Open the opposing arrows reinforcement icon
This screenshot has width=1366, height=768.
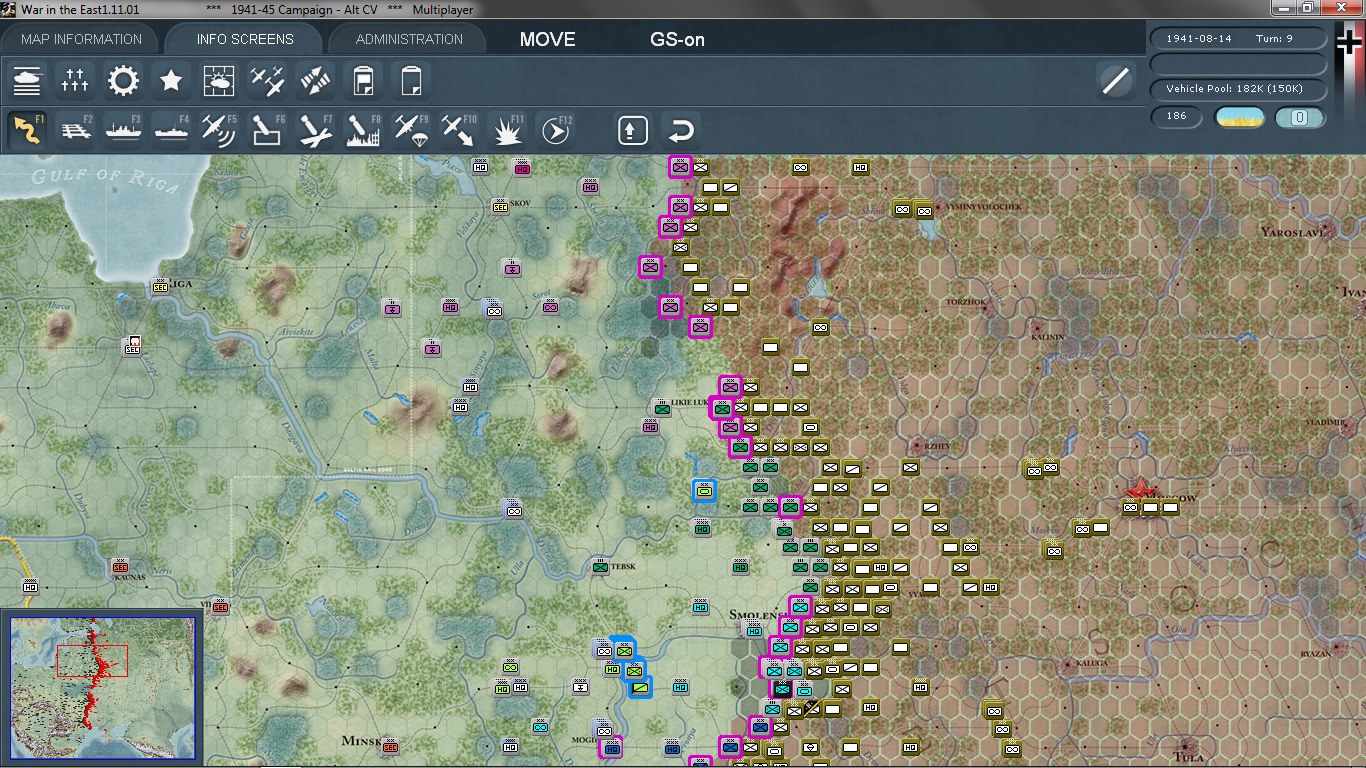pyautogui.click(x=315, y=80)
